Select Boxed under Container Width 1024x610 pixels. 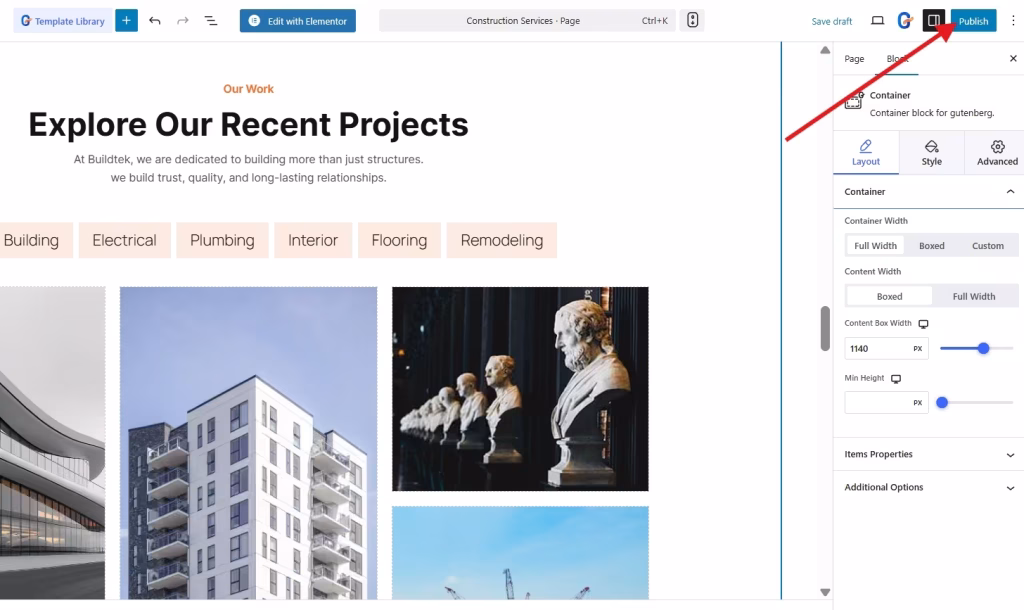tap(931, 245)
